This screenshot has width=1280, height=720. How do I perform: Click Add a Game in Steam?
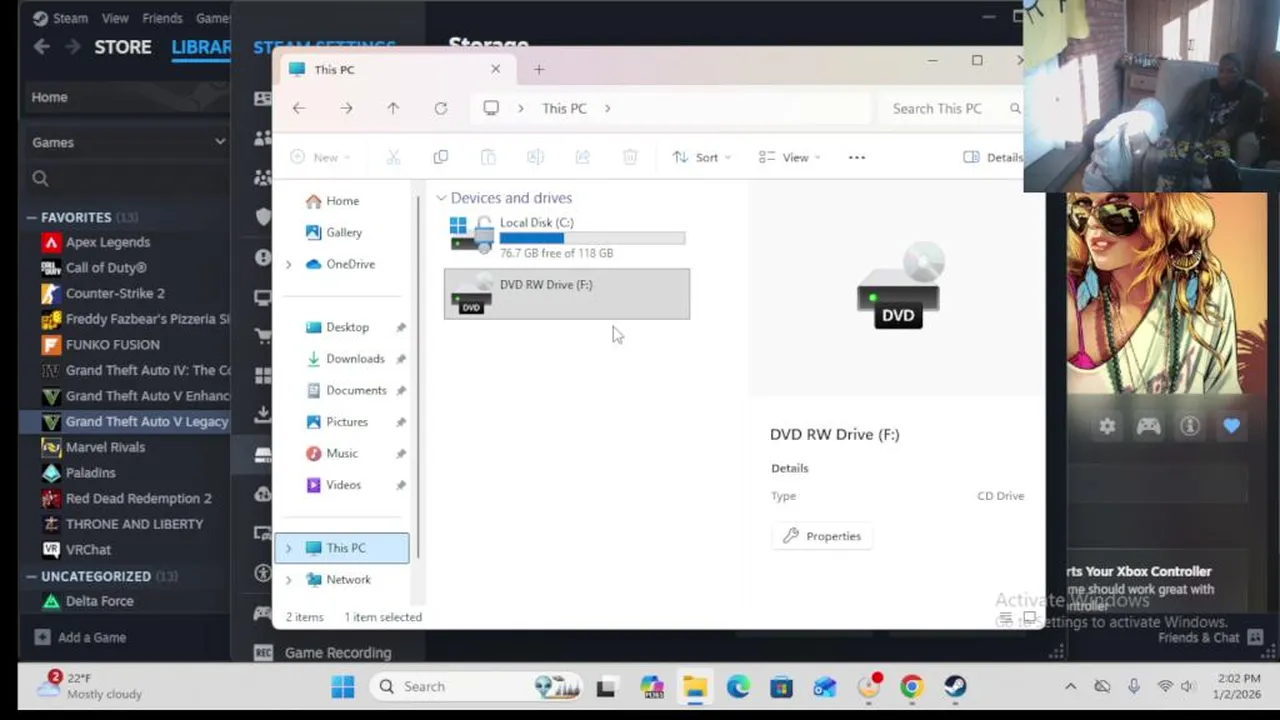pyautogui.click(x=80, y=637)
